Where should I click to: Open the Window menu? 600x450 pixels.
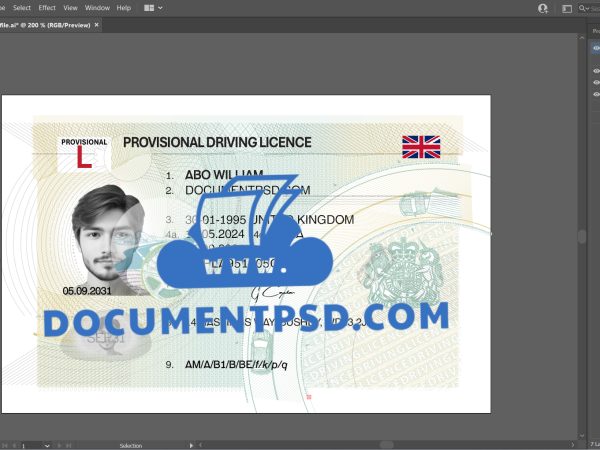coord(97,8)
